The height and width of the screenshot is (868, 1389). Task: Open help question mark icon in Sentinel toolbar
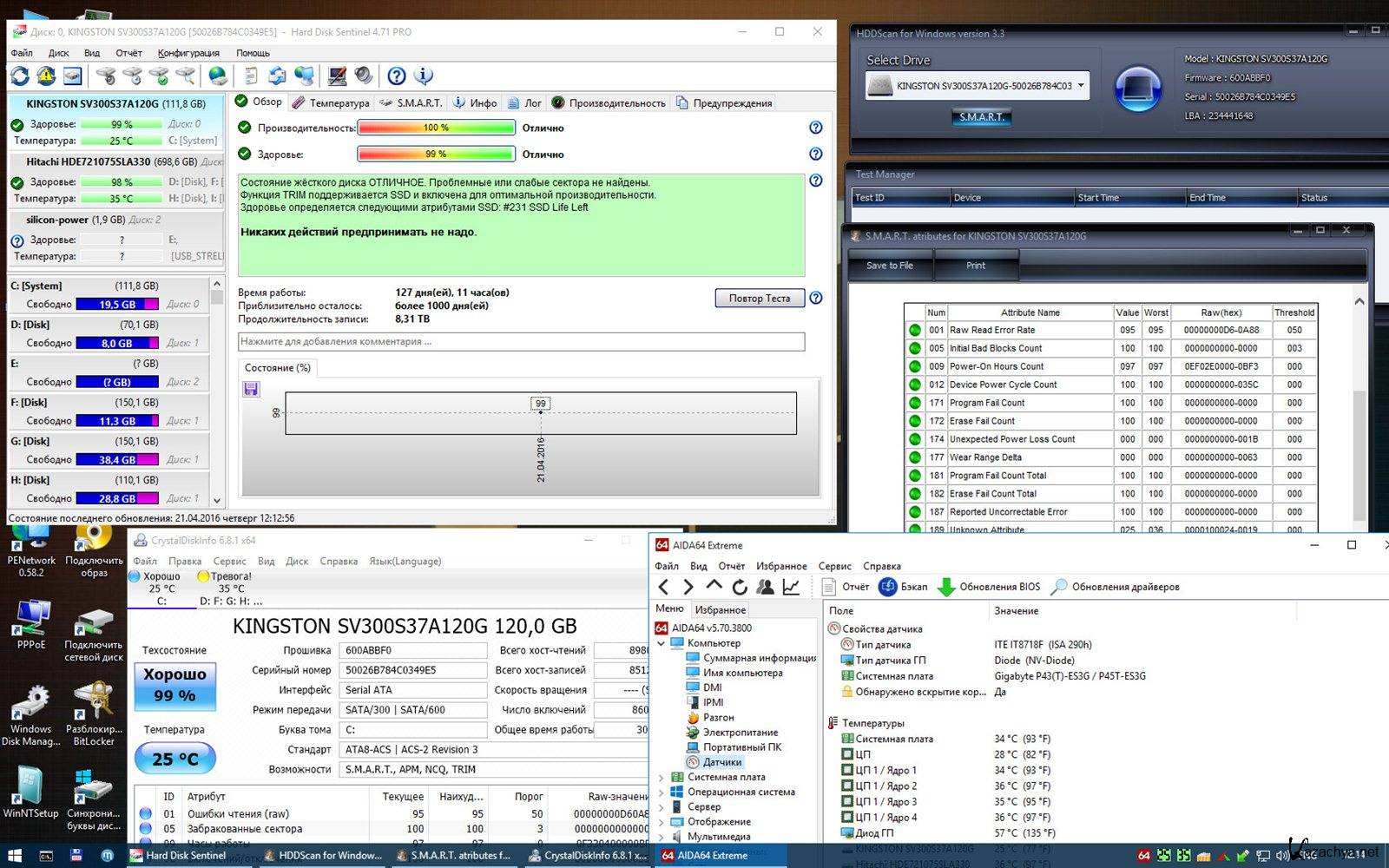[x=397, y=76]
